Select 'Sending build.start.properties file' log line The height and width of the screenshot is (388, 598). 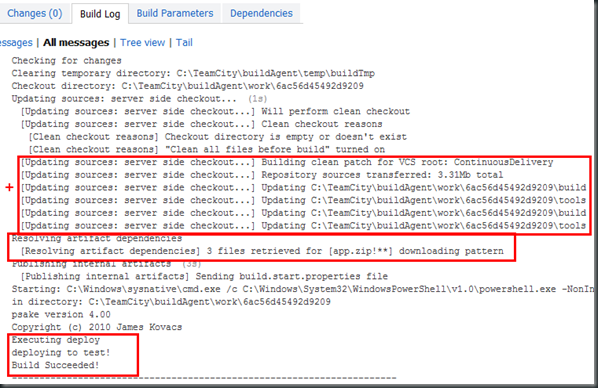(204, 276)
